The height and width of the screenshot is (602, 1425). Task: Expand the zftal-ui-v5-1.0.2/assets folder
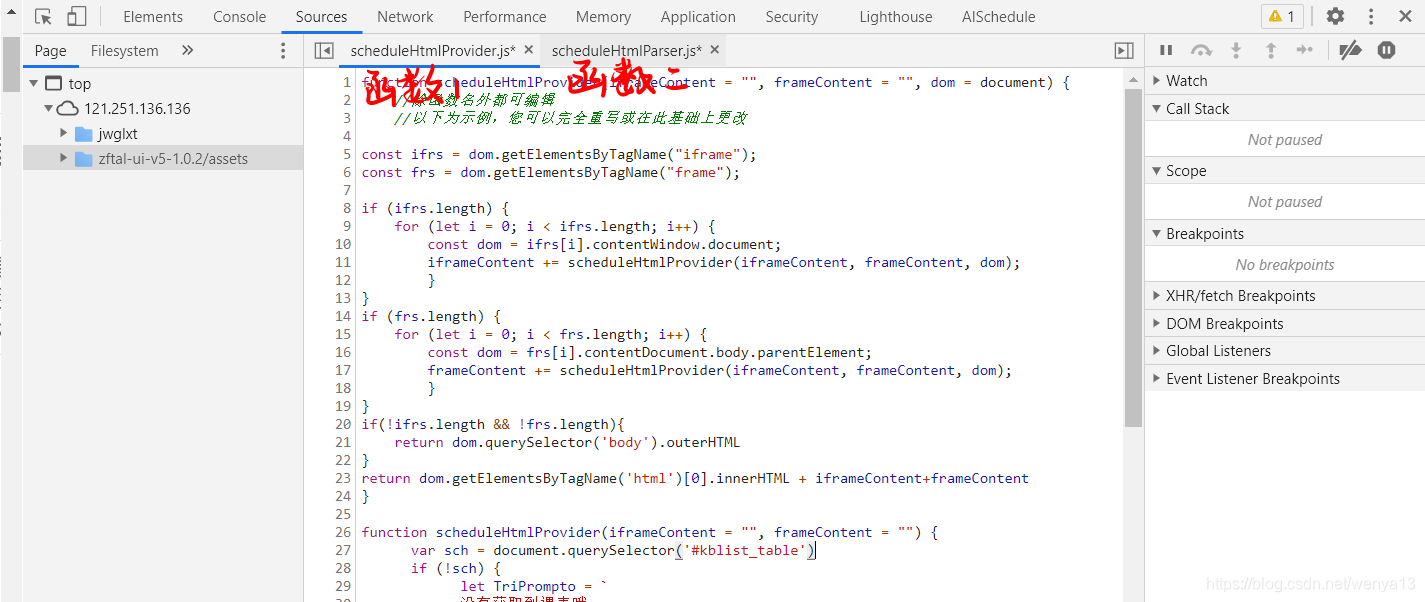coord(63,158)
